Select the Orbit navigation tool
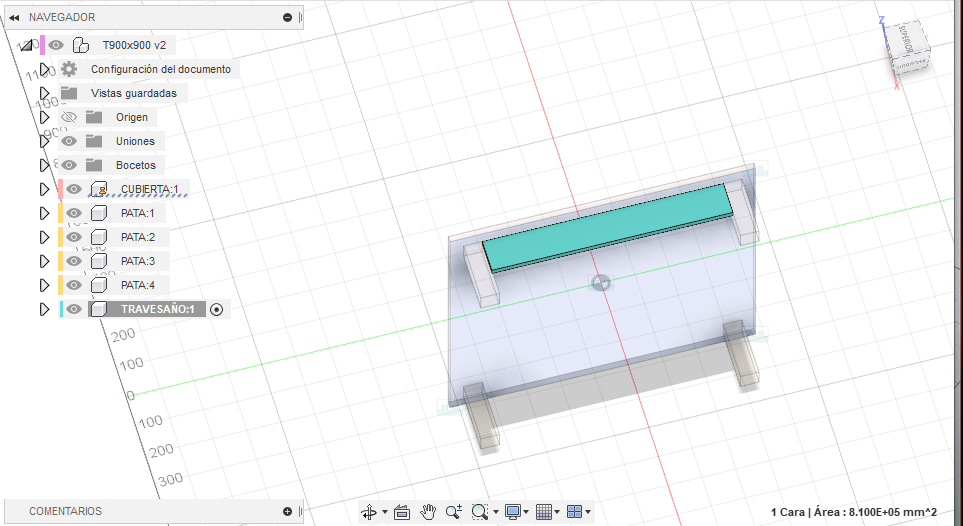Screen dimensions: 963x526 pyautogui.click(x=368, y=512)
